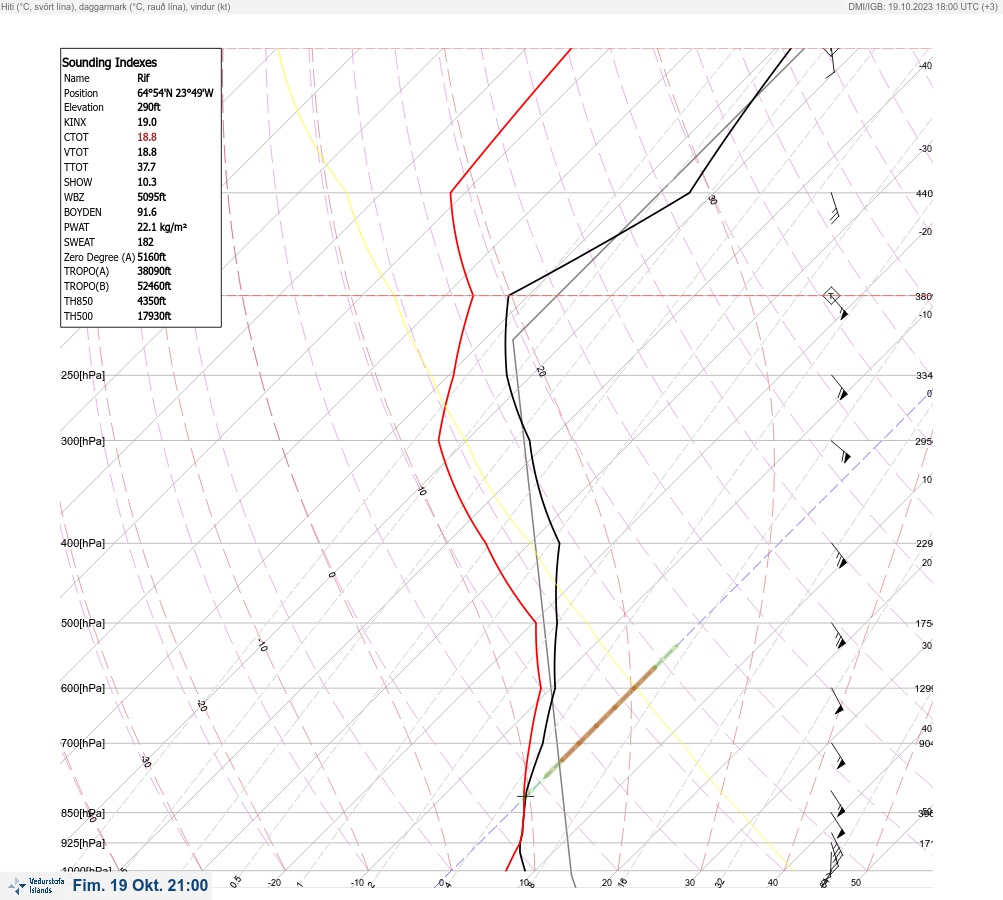Click Zero Degree (A) value 5160ft
The height and width of the screenshot is (900, 1003).
(x=152, y=257)
